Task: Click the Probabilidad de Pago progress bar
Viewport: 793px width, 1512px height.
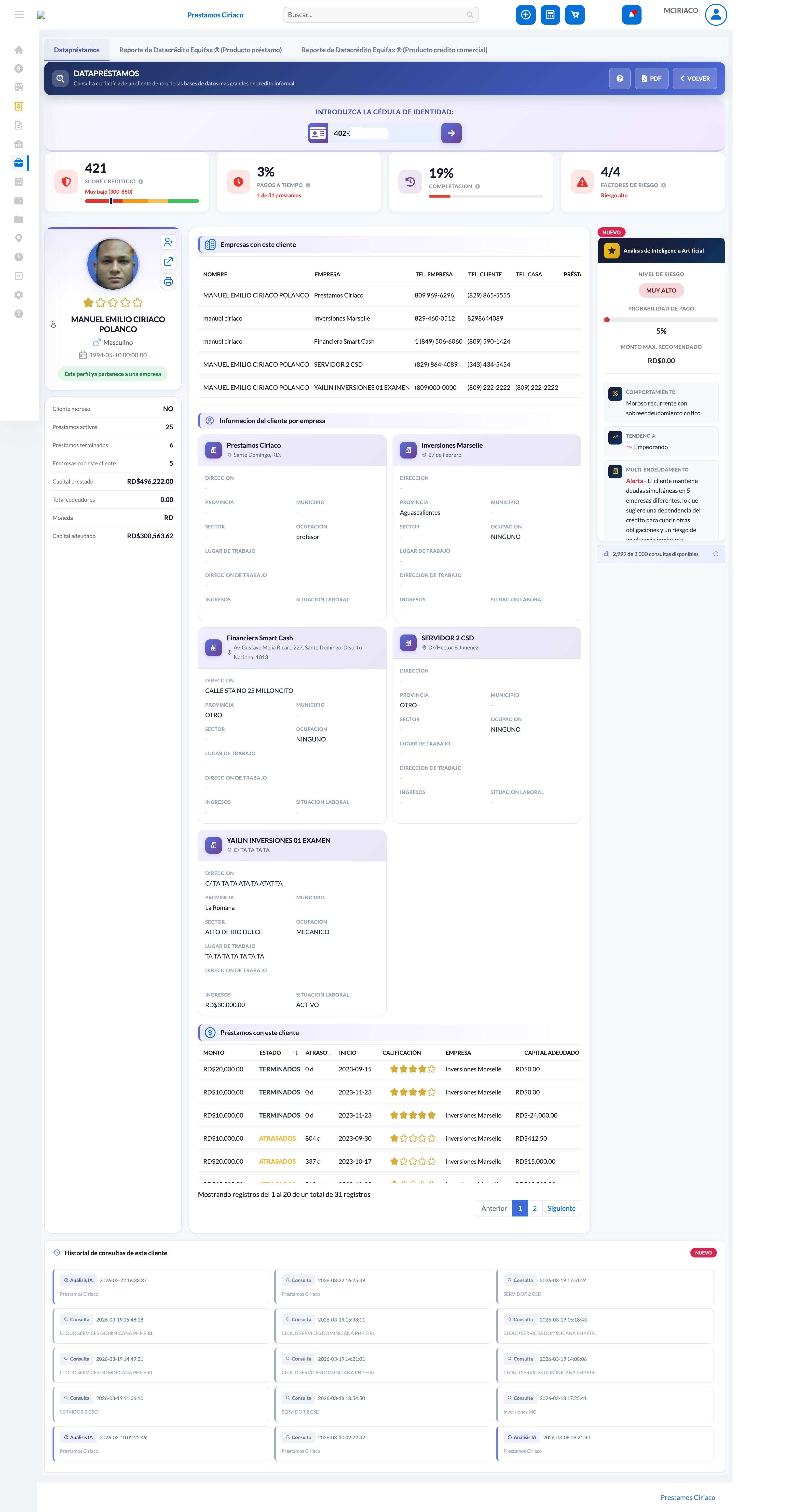Action: [x=661, y=320]
